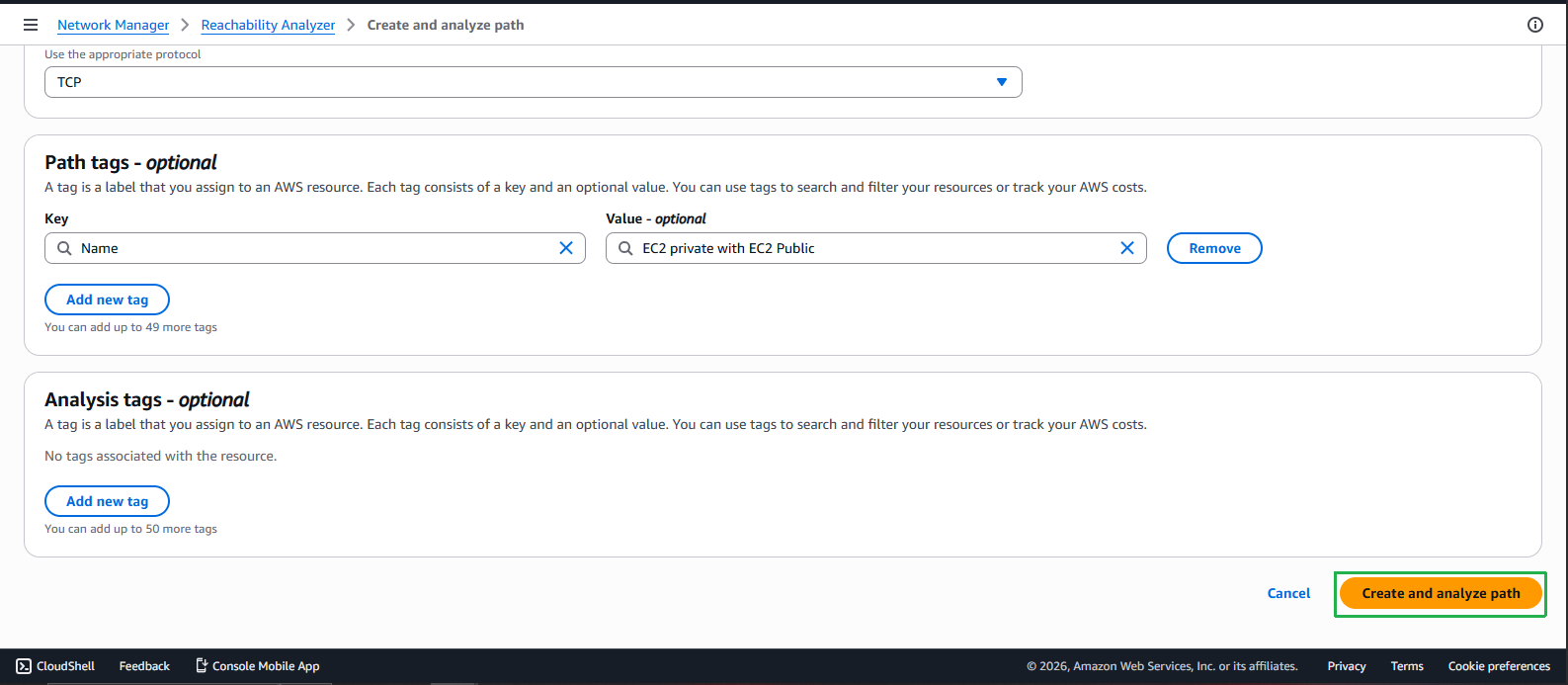Click the Path tags - optional heading
This screenshot has width=1568, height=685.
(130, 162)
